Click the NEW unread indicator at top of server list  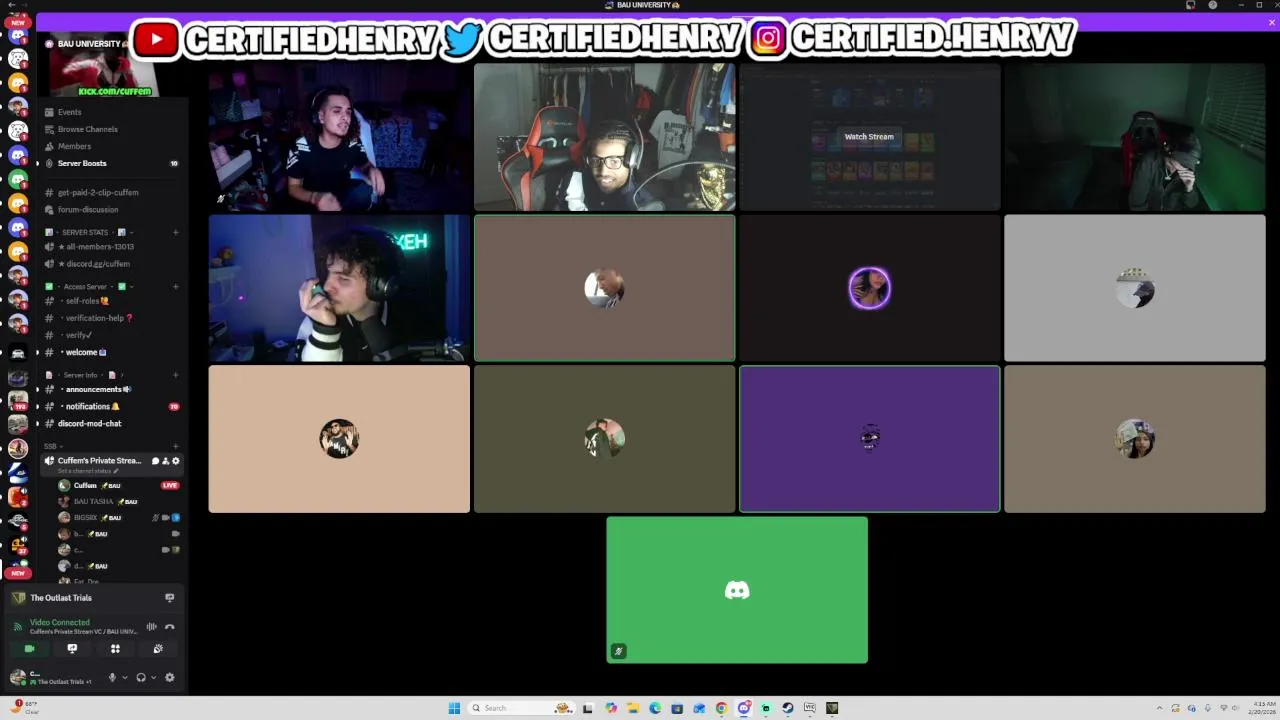[17, 23]
